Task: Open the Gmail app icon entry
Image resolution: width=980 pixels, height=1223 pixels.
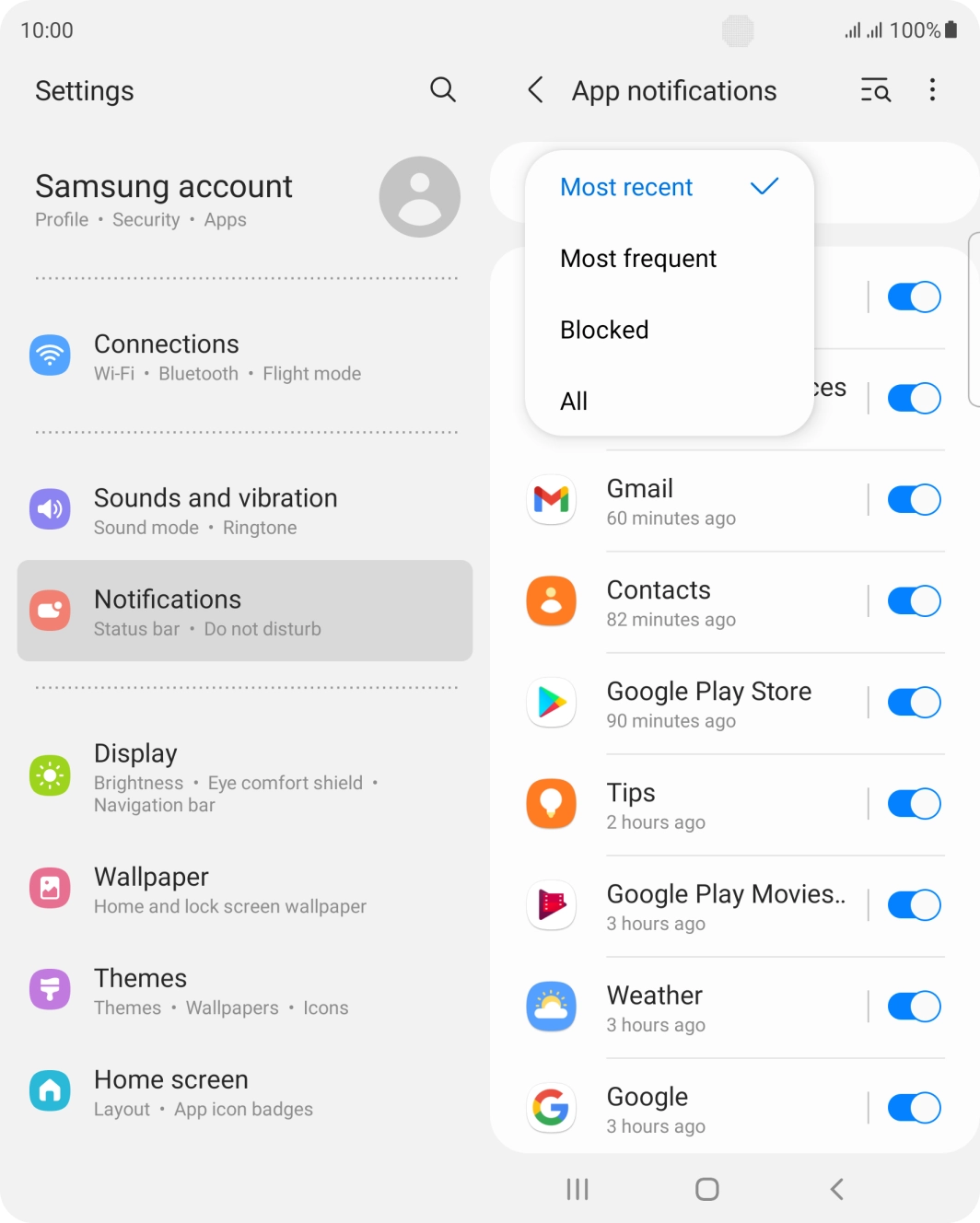Action: tap(551, 499)
